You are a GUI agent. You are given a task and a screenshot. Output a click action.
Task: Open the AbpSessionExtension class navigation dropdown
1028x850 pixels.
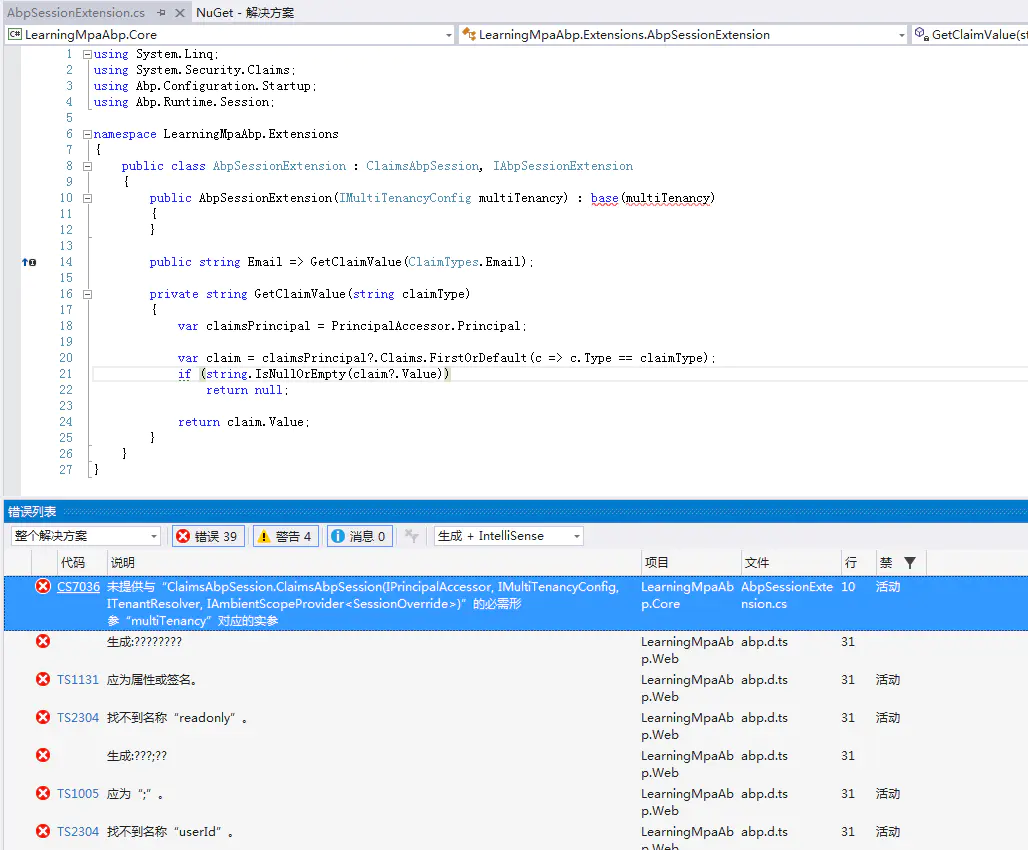(x=901, y=35)
